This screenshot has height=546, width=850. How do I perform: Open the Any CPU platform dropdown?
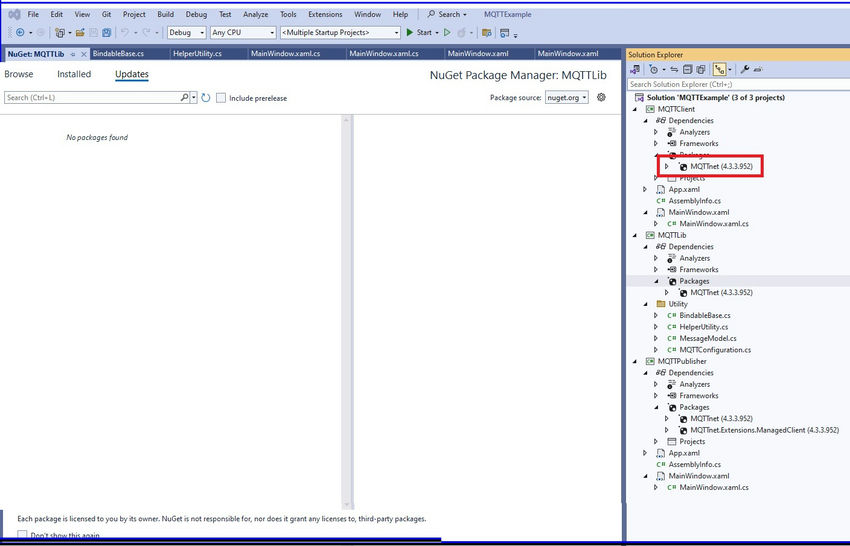coord(243,33)
